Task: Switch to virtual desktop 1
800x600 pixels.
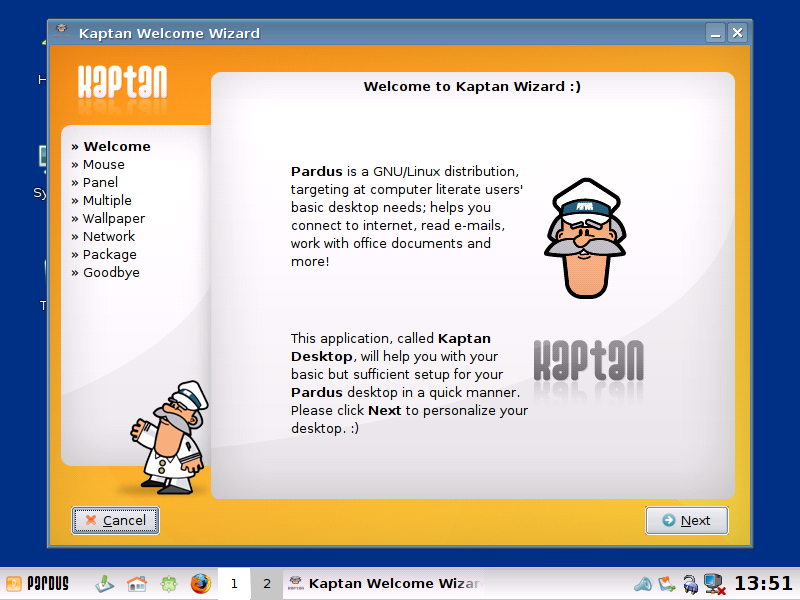Action: point(234,583)
